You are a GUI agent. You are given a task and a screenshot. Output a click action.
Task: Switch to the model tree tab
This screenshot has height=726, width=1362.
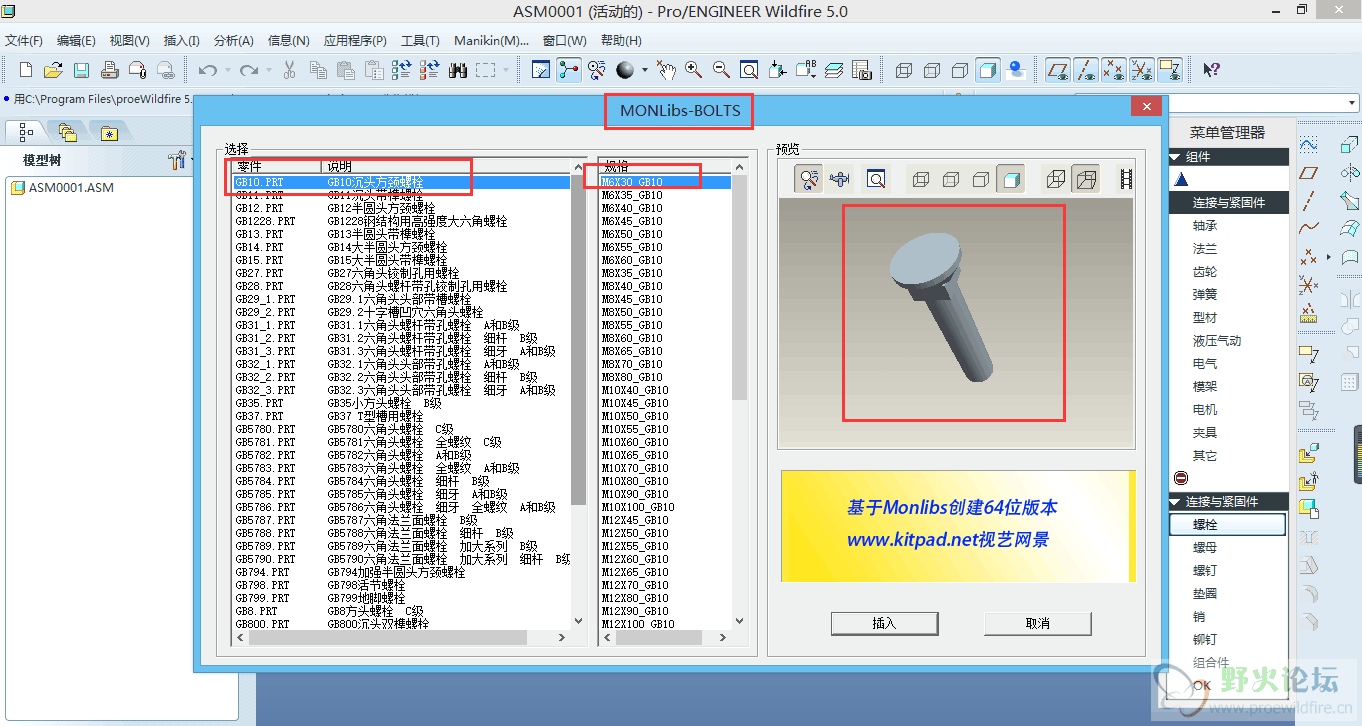pos(26,132)
